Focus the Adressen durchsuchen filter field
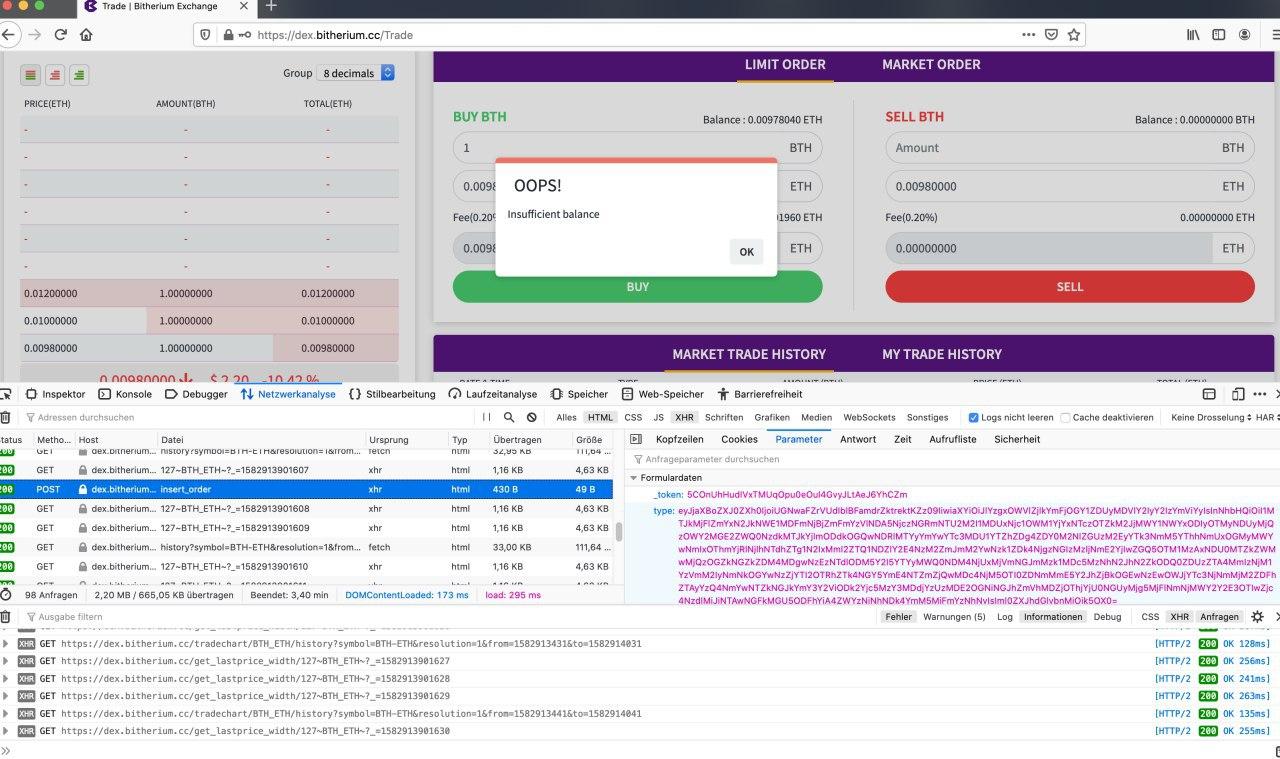 tap(247, 417)
